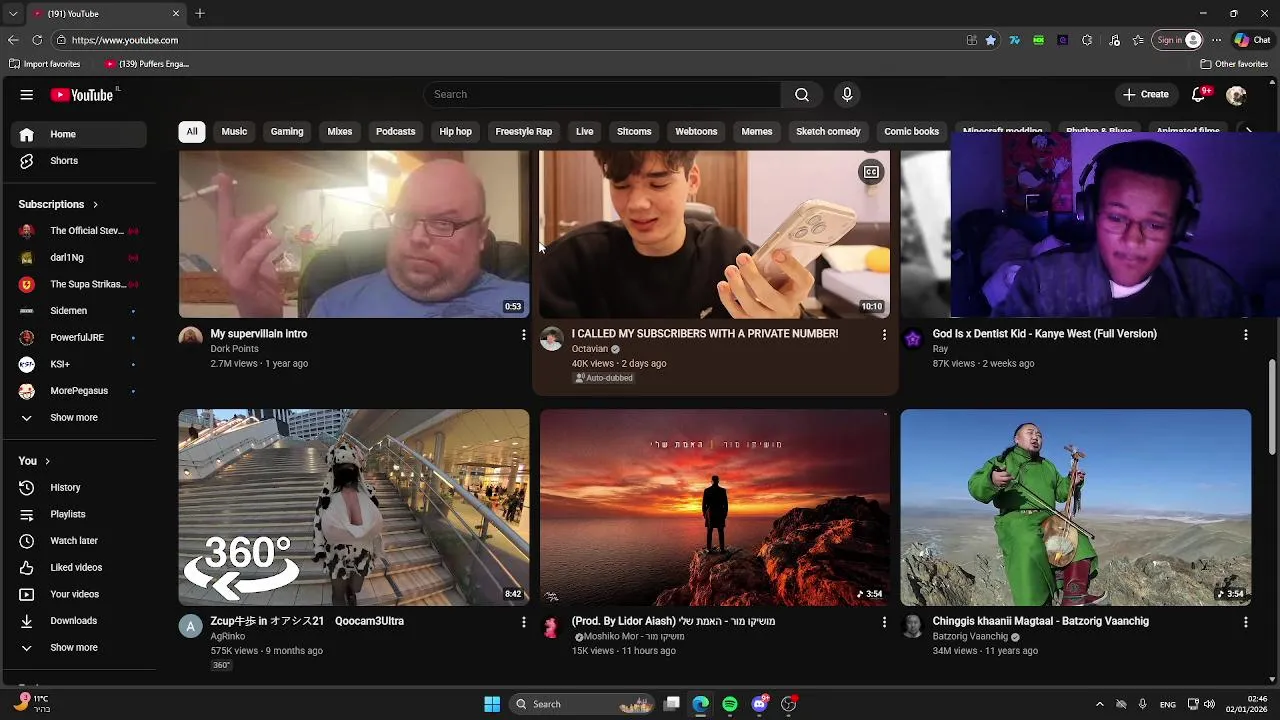Play the Chinggis khaanii Magtaal thumbnail
Viewport: 1280px width, 720px height.
[x=1076, y=507]
